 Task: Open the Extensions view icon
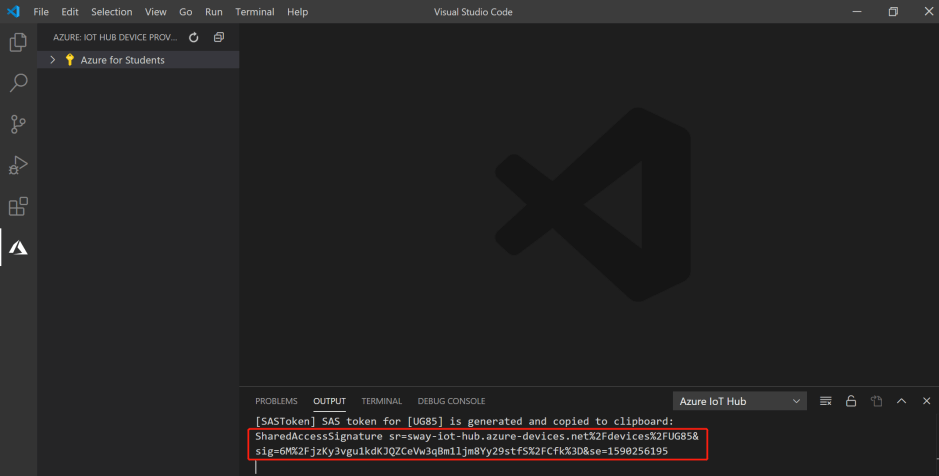pyautogui.click(x=18, y=207)
